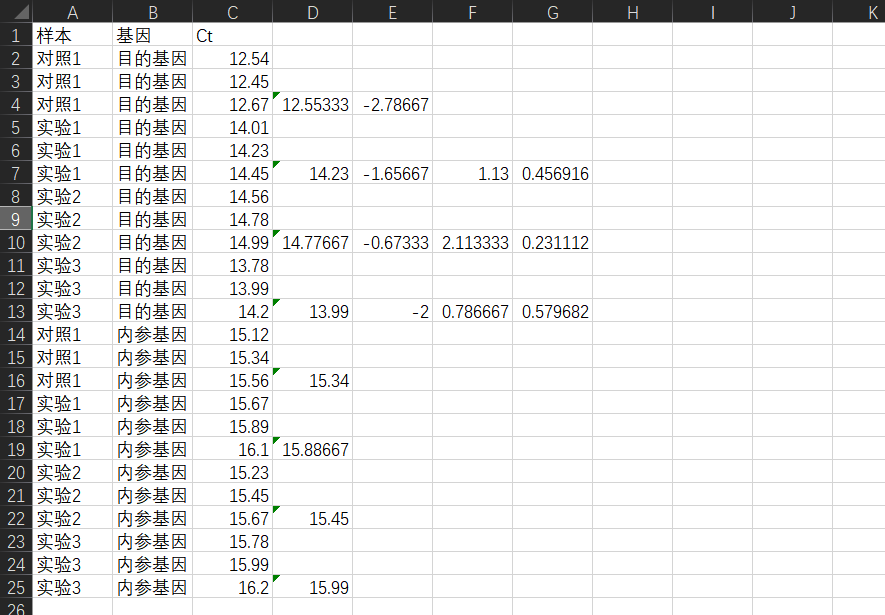Select the cell with value 0.456916

point(552,173)
